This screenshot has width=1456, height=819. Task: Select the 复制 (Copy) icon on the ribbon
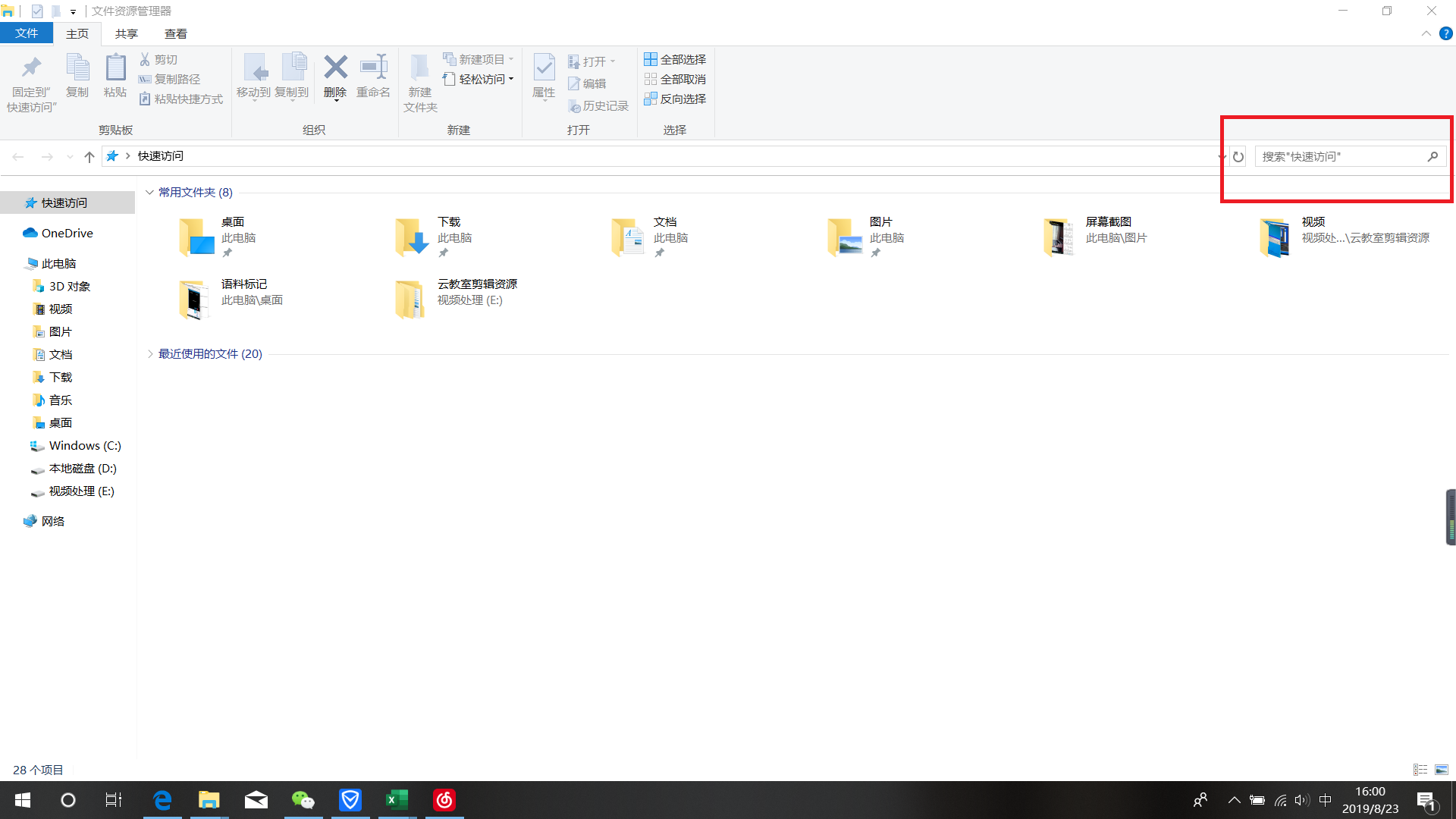click(77, 76)
